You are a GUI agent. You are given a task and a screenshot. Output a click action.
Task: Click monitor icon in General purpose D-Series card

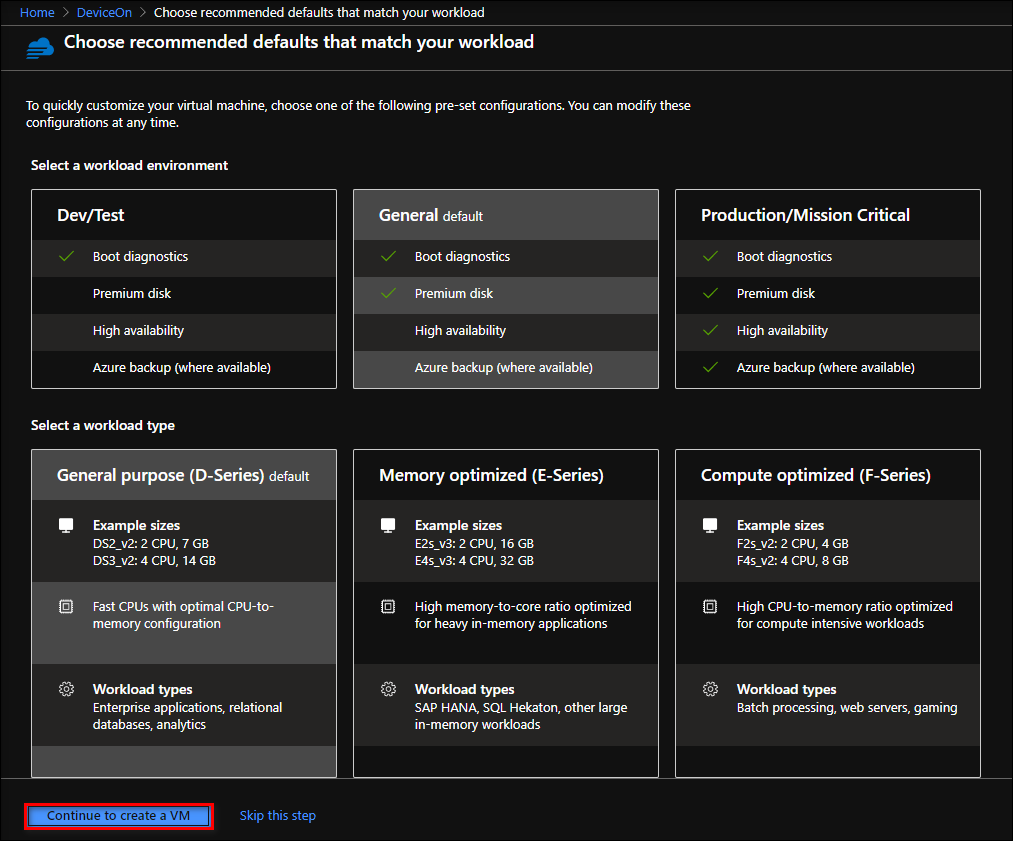[x=67, y=526]
